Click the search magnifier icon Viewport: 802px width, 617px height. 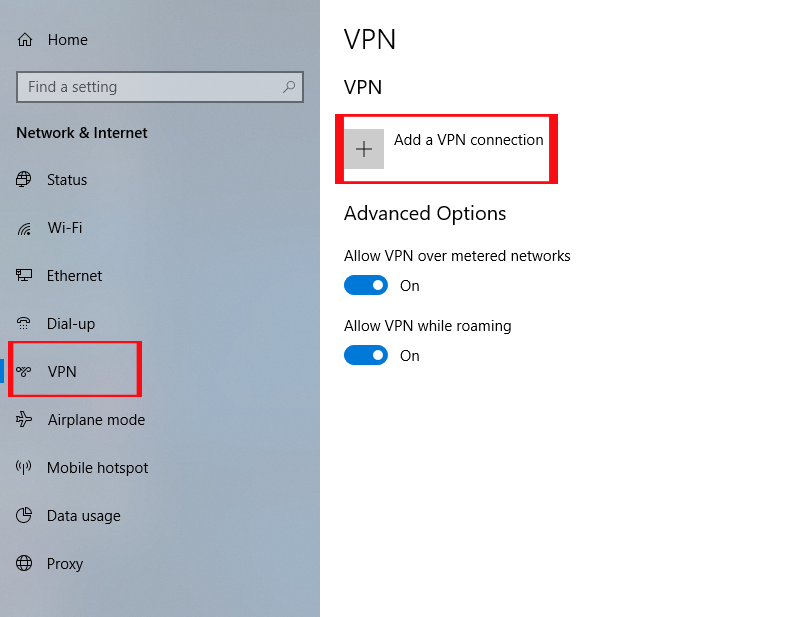coord(289,87)
